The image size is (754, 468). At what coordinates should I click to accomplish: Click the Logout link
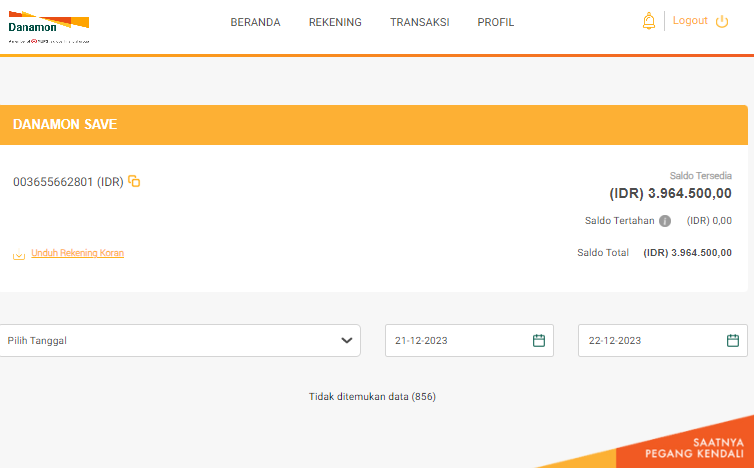[x=690, y=21]
